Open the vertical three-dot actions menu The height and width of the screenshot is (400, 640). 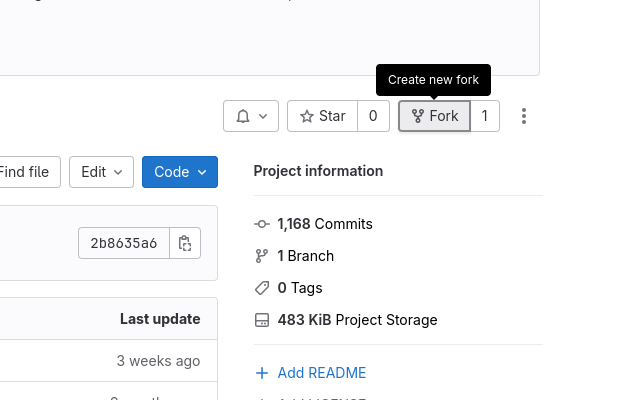524,116
